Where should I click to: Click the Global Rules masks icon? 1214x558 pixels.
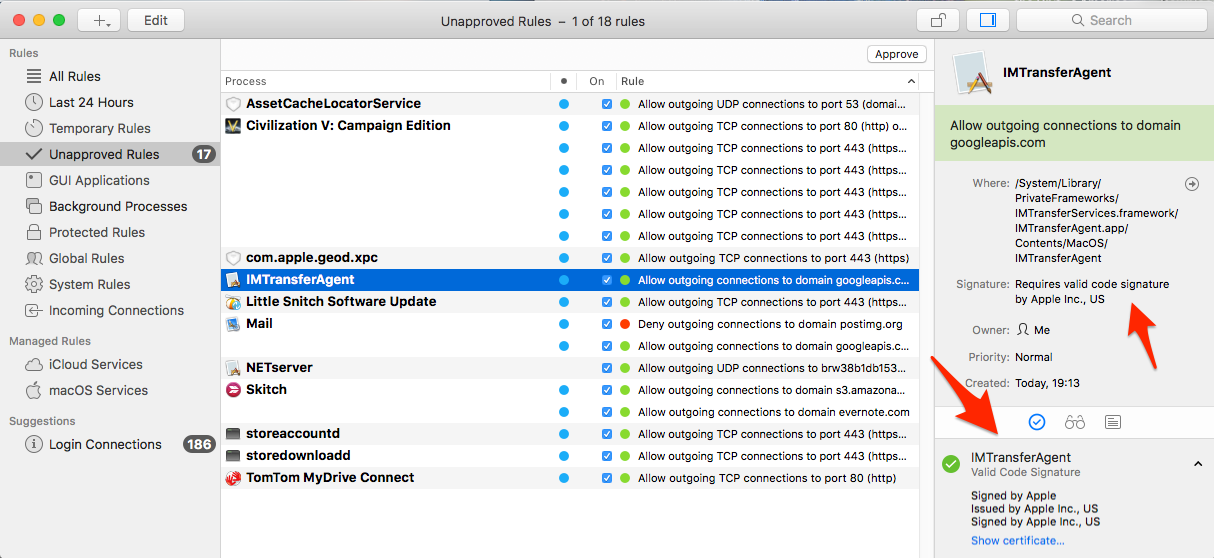[34, 258]
